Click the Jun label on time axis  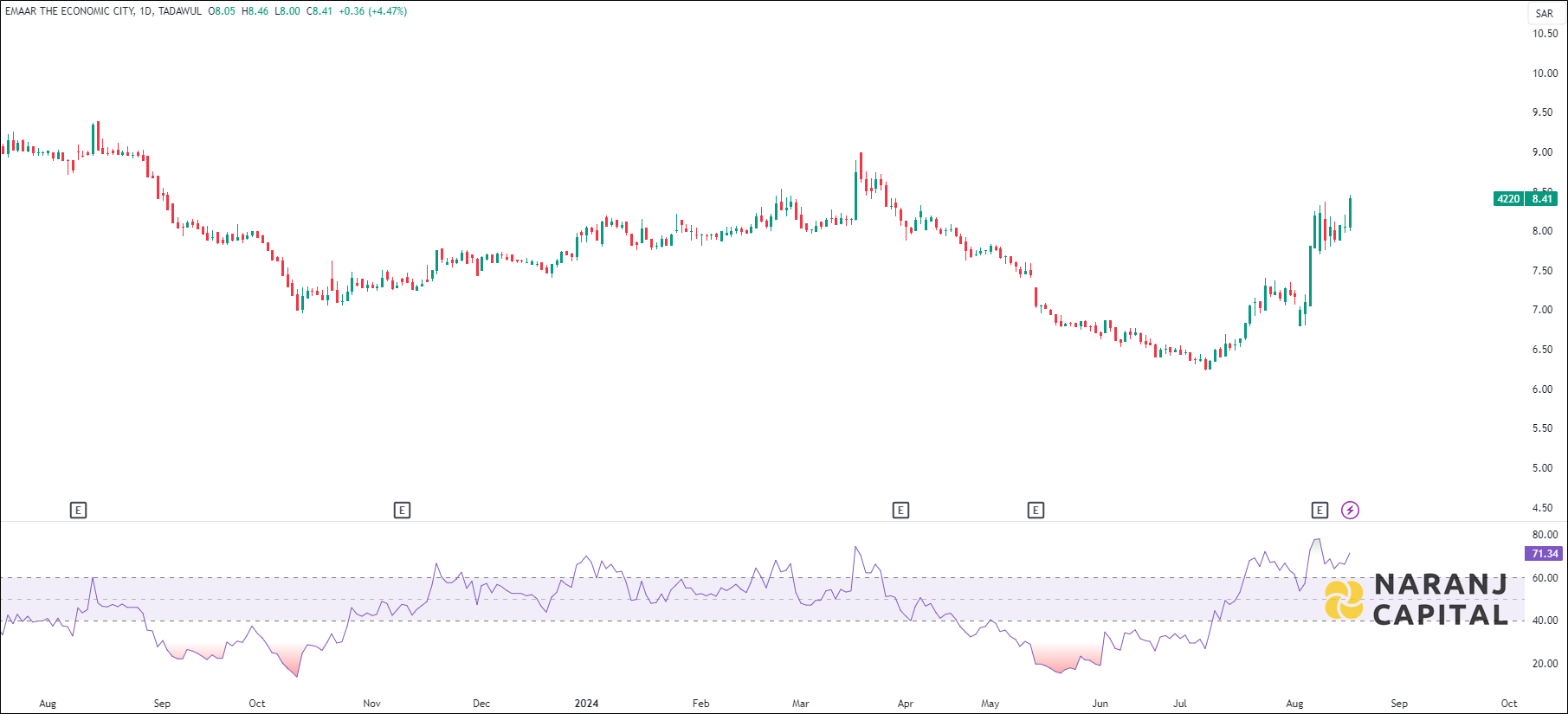tap(1100, 704)
